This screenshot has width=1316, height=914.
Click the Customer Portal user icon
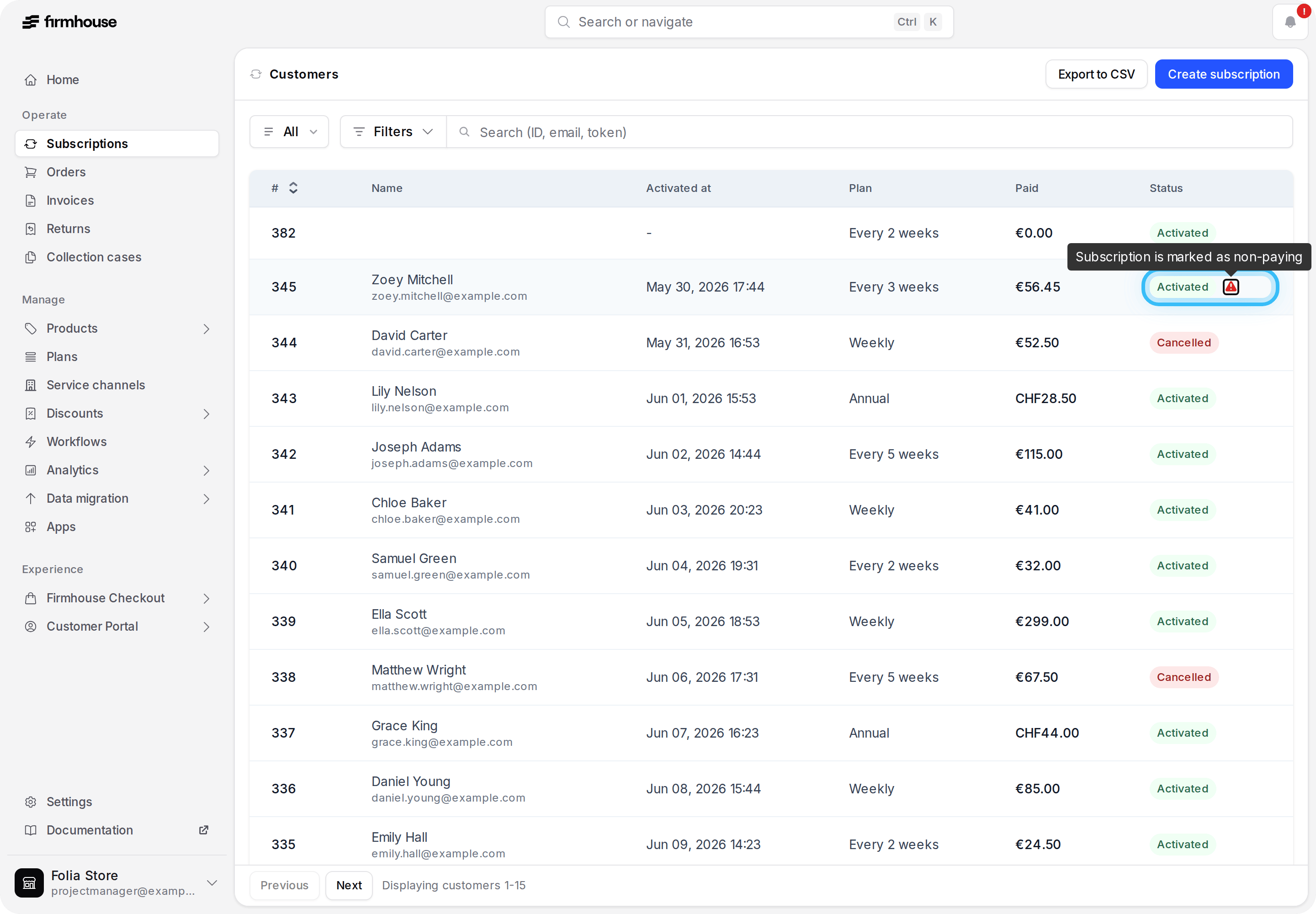31,627
